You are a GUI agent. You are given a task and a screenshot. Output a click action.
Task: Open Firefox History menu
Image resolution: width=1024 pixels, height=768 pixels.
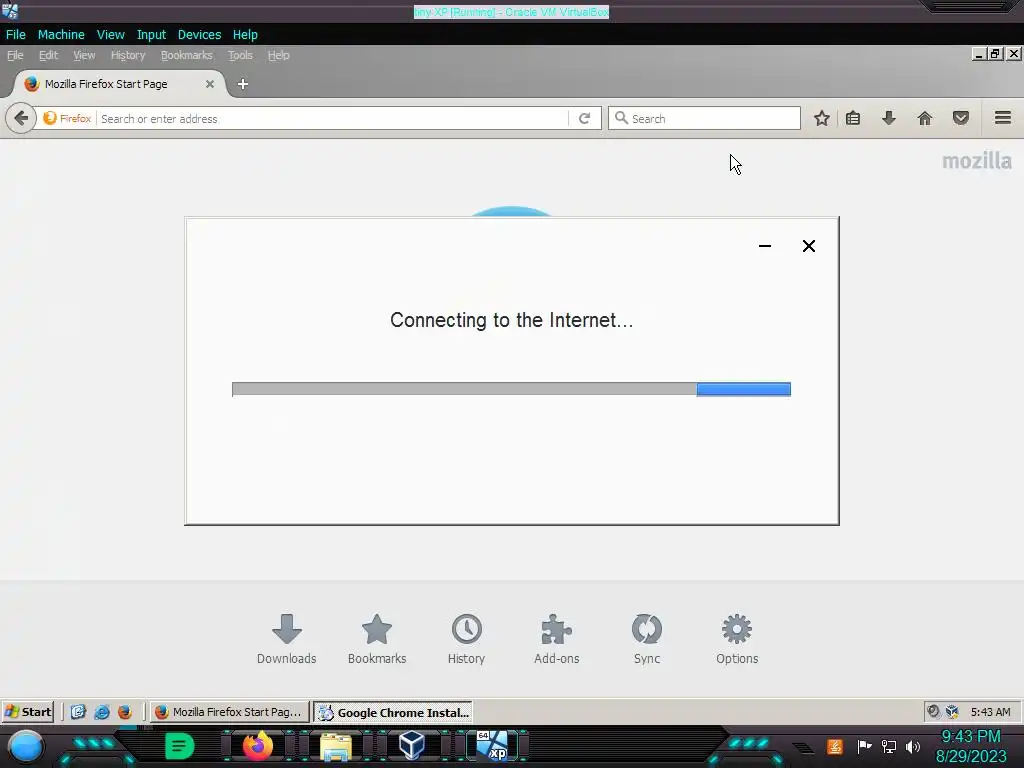click(128, 56)
